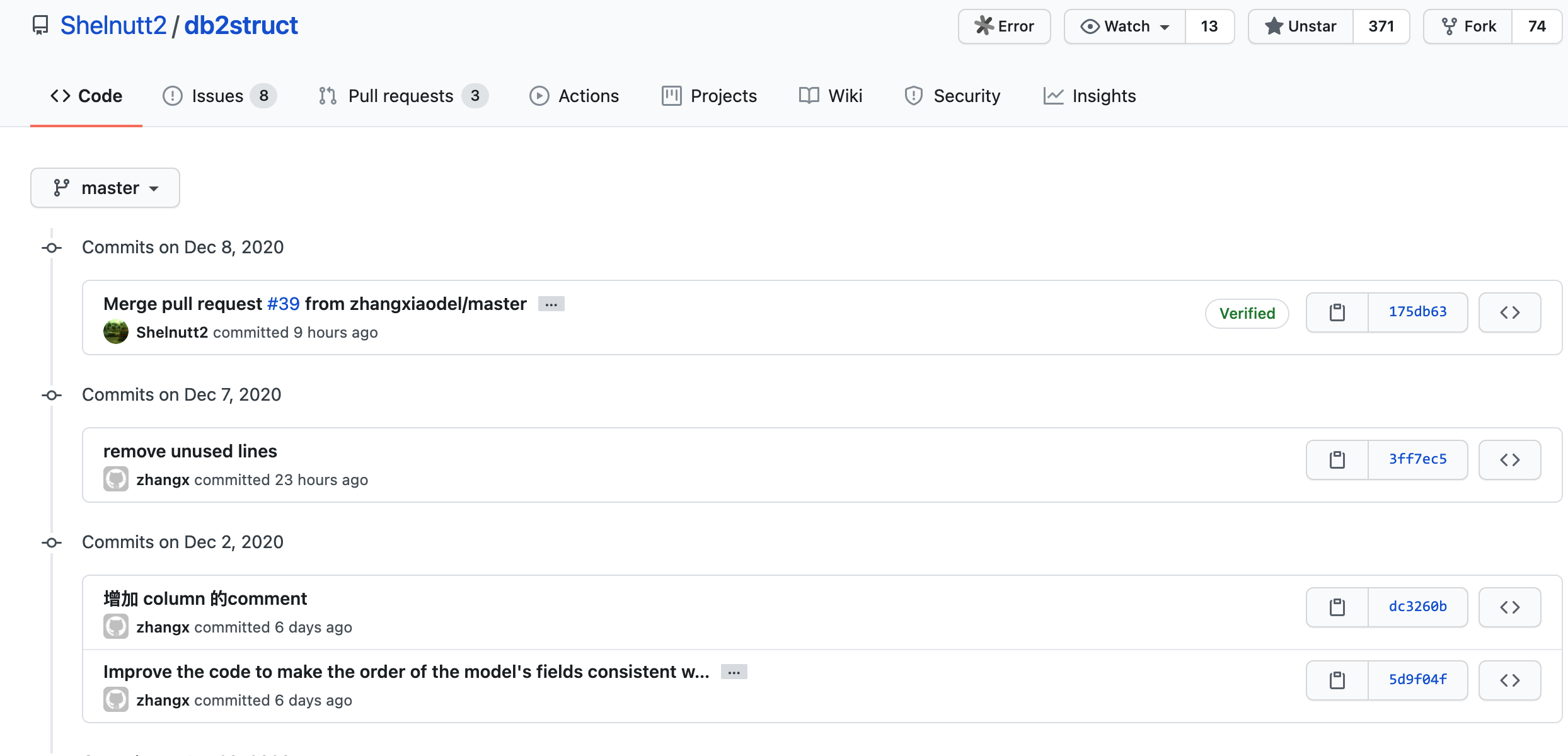The height and width of the screenshot is (756, 1568).
Task: Browse repository at commit 5d9f04f
Action: click(1509, 680)
